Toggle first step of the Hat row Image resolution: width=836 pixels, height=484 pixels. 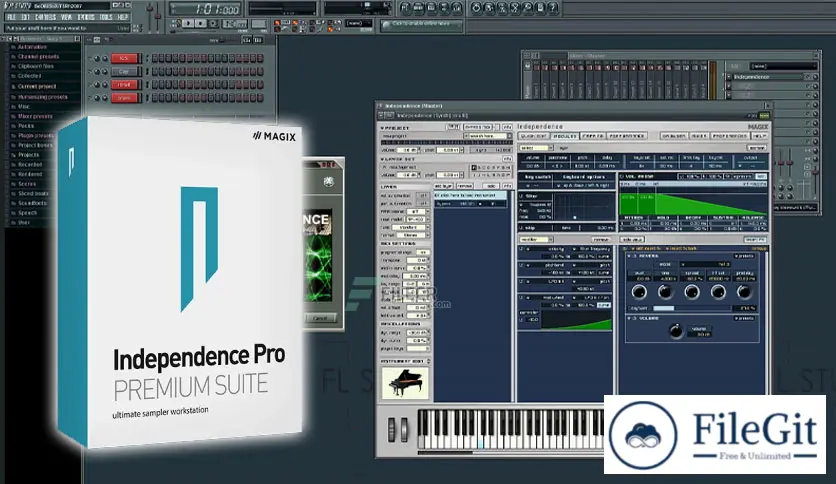[155, 85]
